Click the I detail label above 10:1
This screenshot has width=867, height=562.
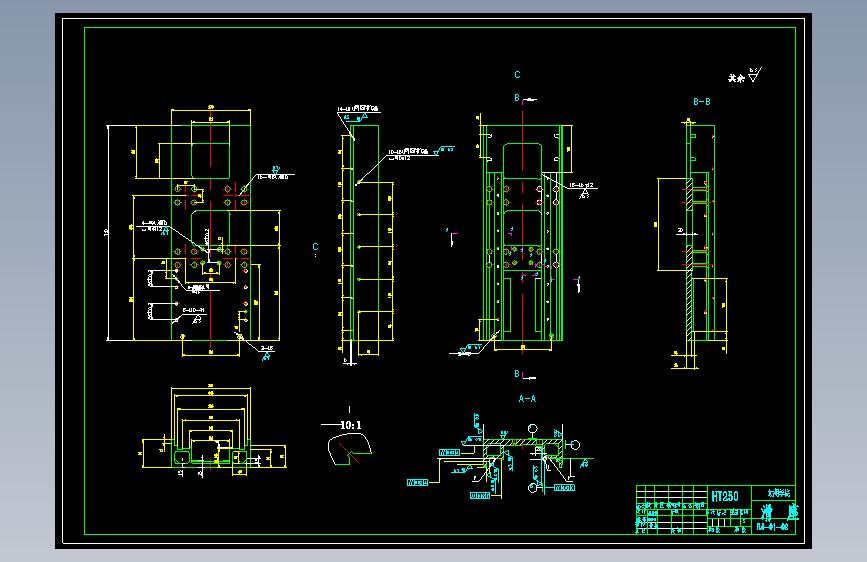pyautogui.click(x=349, y=409)
